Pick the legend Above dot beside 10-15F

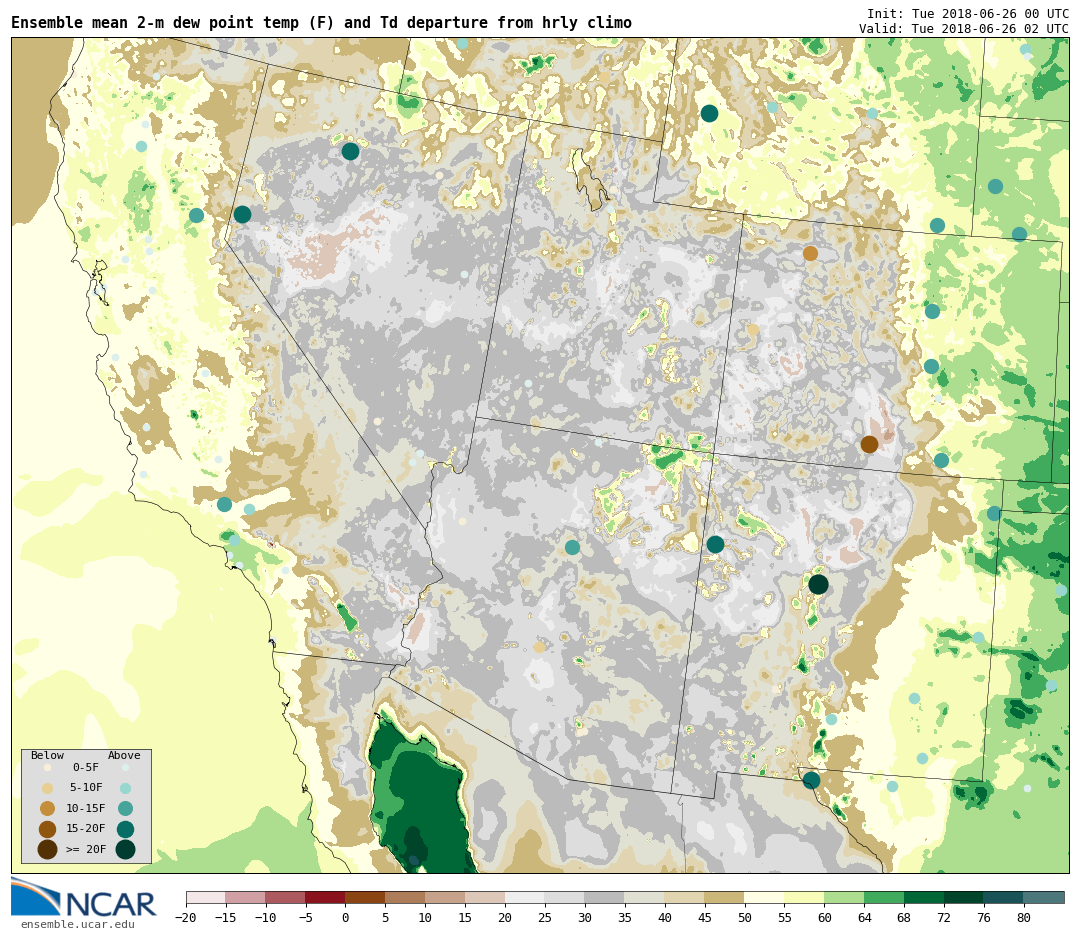tap(125, 809)
